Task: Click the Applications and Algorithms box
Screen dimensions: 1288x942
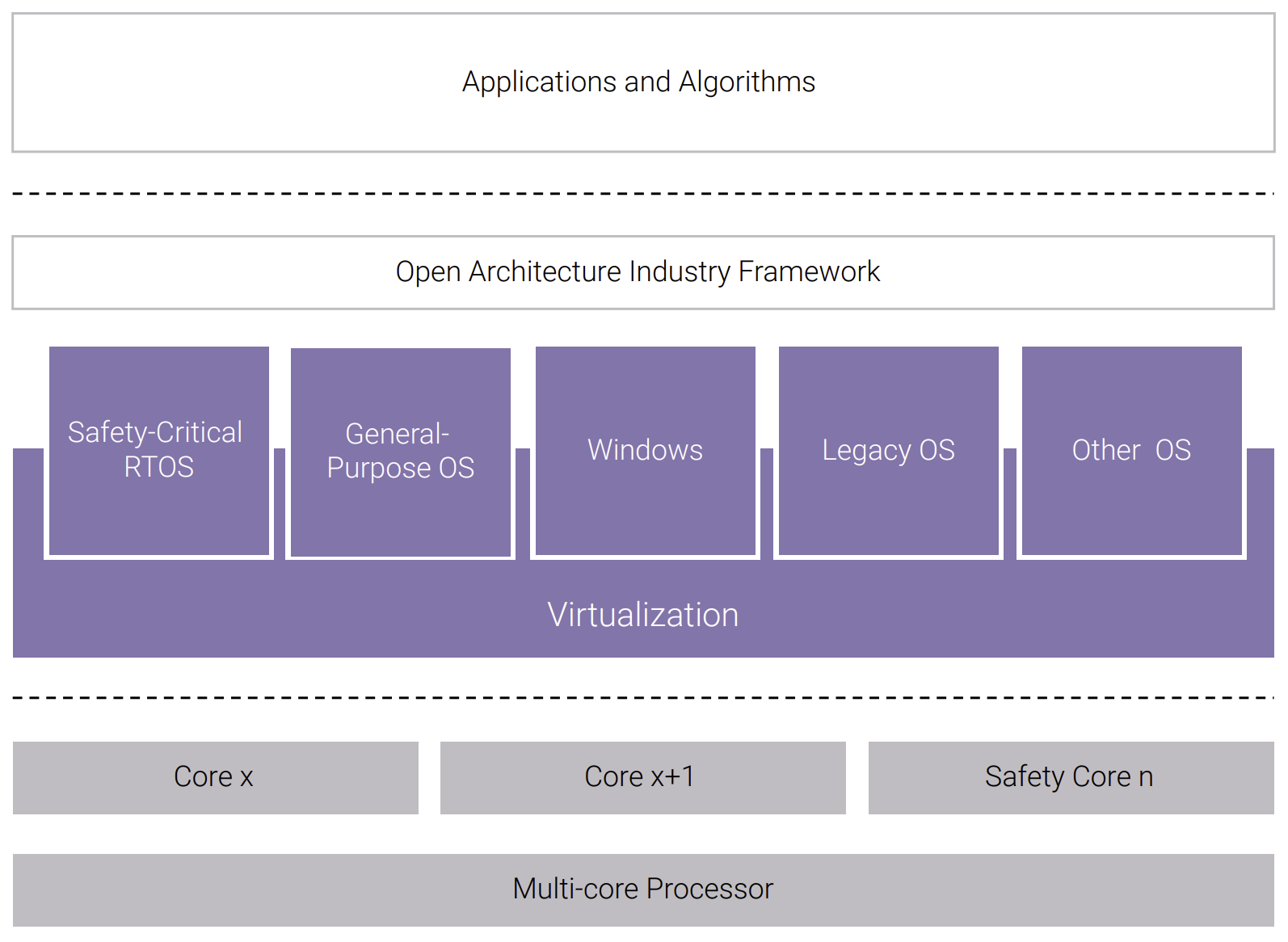Action: pos(643,82)
